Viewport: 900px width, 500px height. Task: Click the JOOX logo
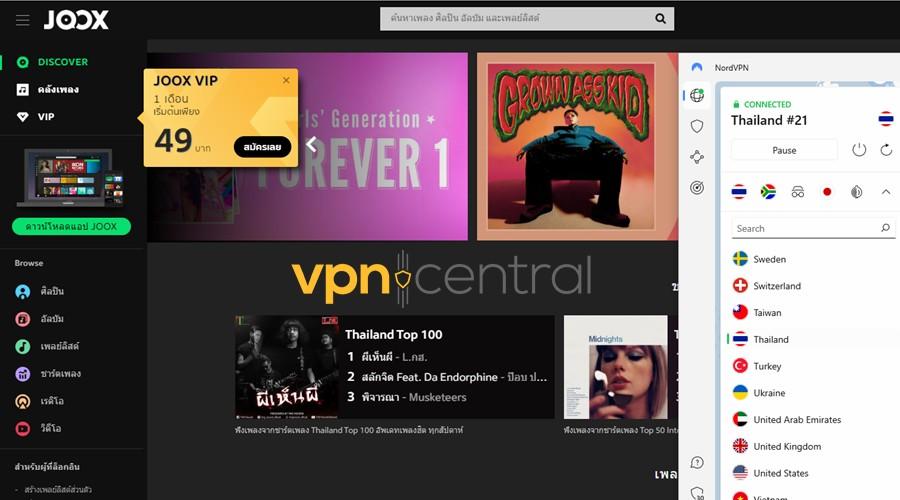click(x=76, y=20)
